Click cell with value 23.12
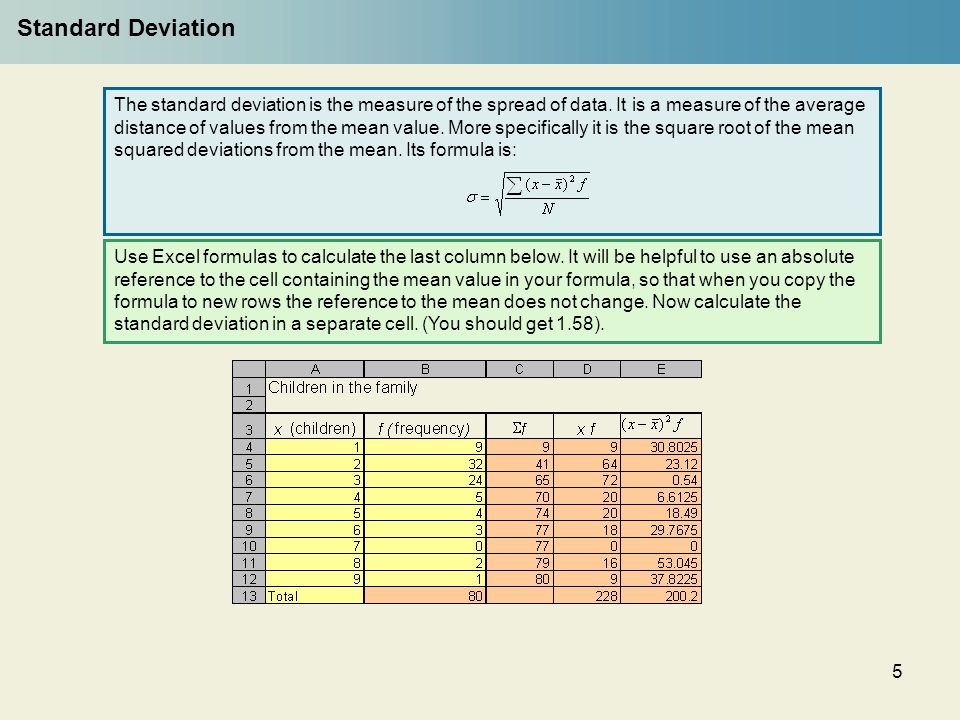This screenshot has height=720, width=960. pos(661,464)
